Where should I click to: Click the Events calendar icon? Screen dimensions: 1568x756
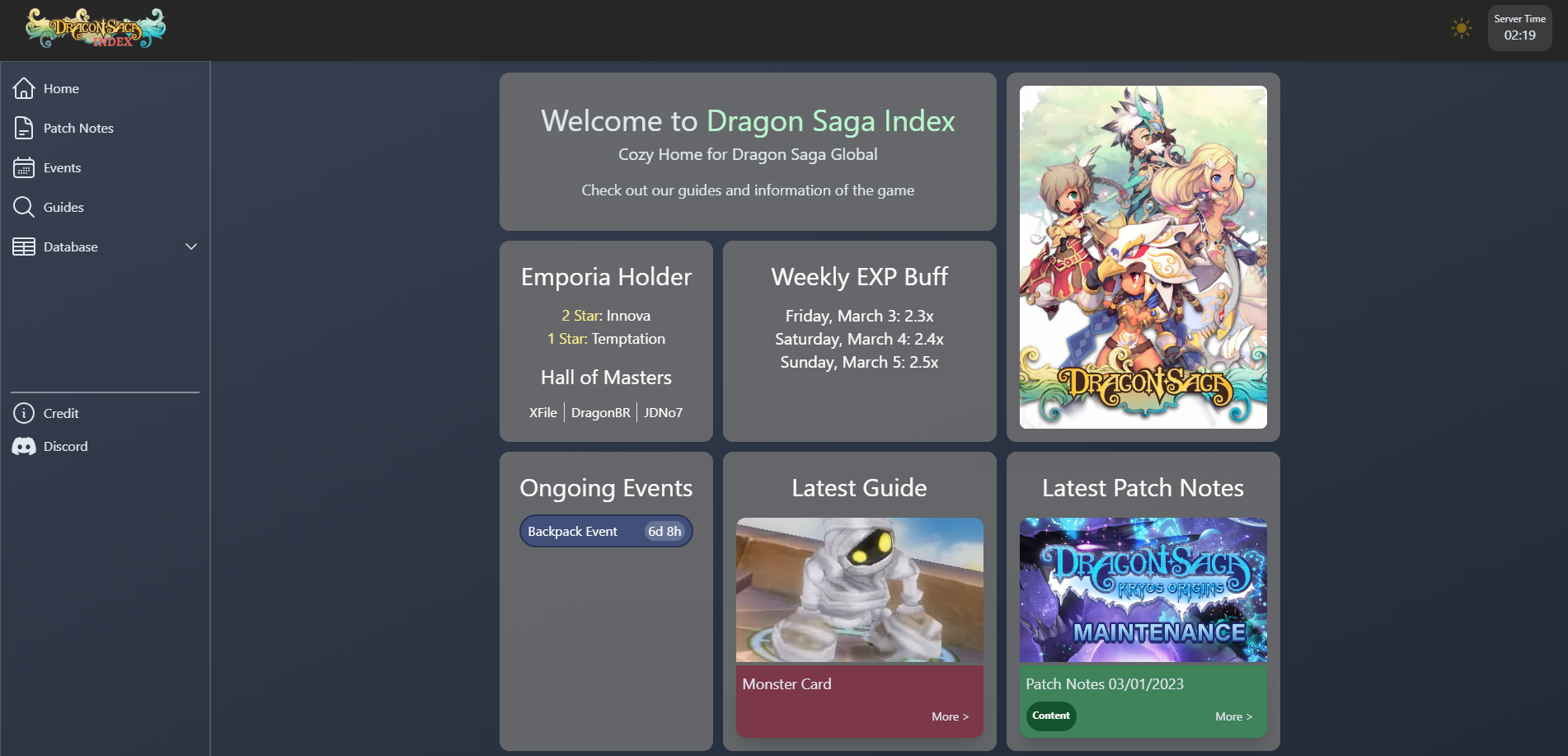[24, 167]
